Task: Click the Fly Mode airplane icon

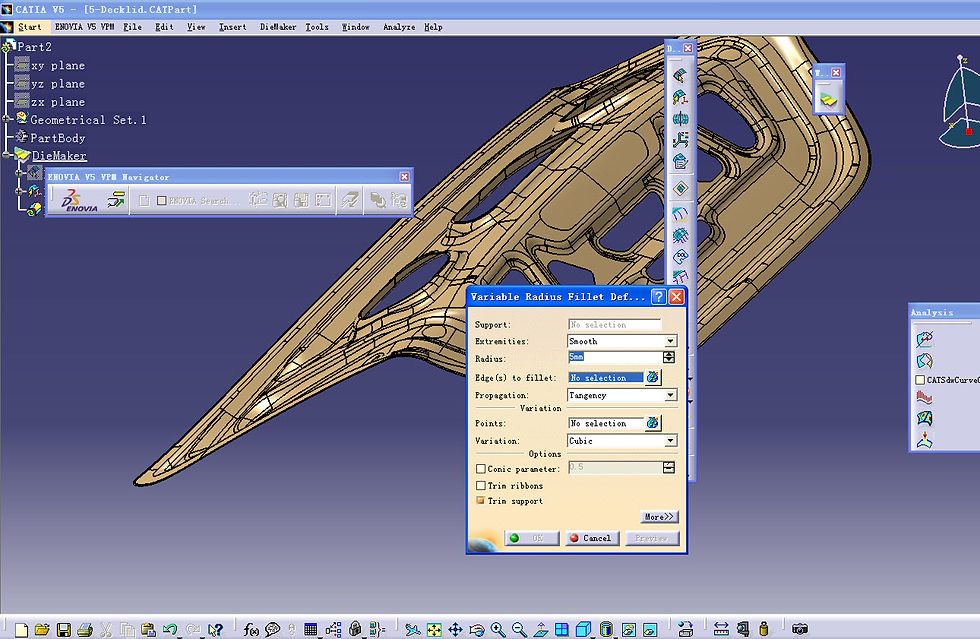Action: point(412,629)
